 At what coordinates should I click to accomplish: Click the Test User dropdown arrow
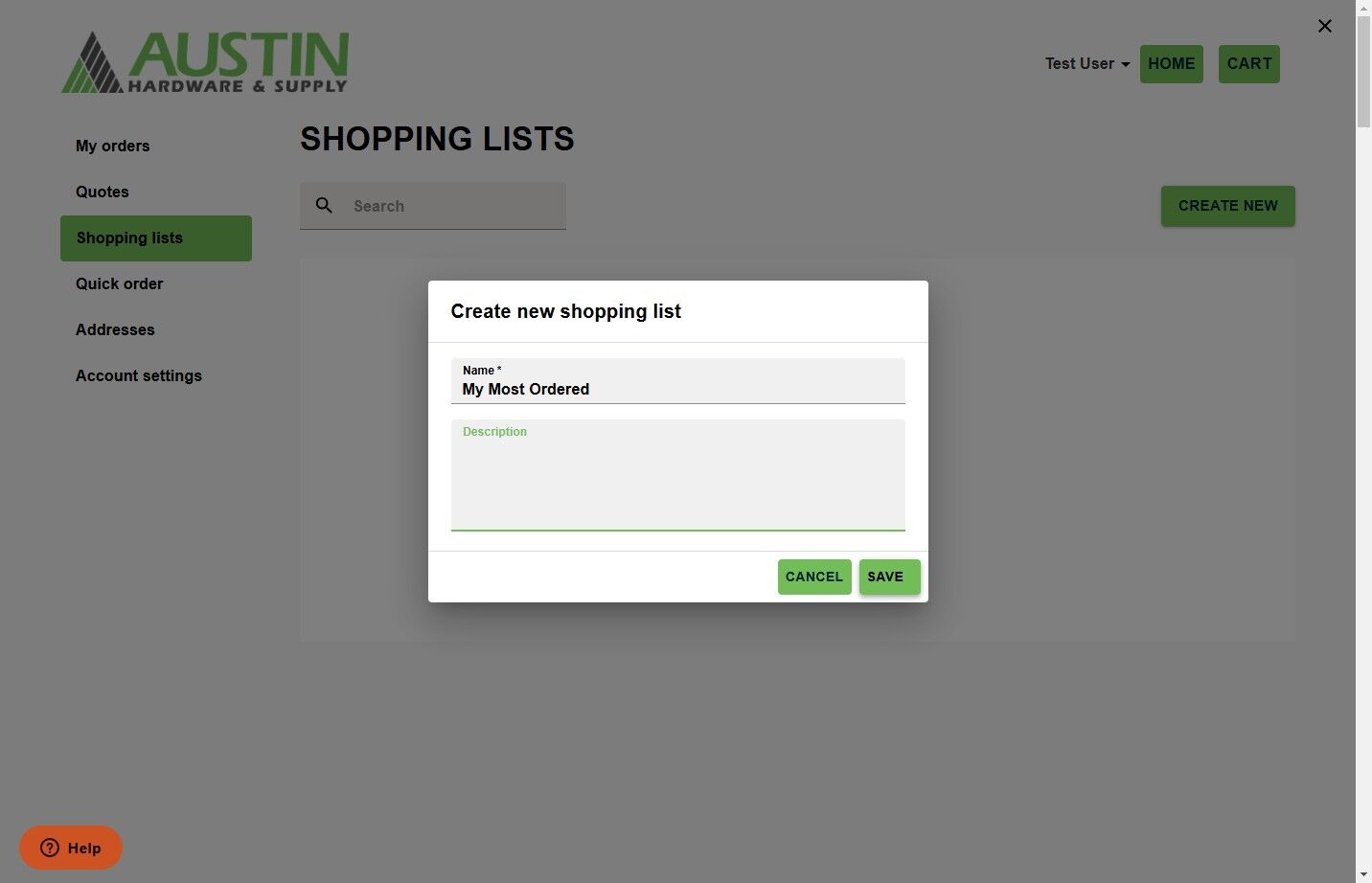click(x=1126, y=65)
